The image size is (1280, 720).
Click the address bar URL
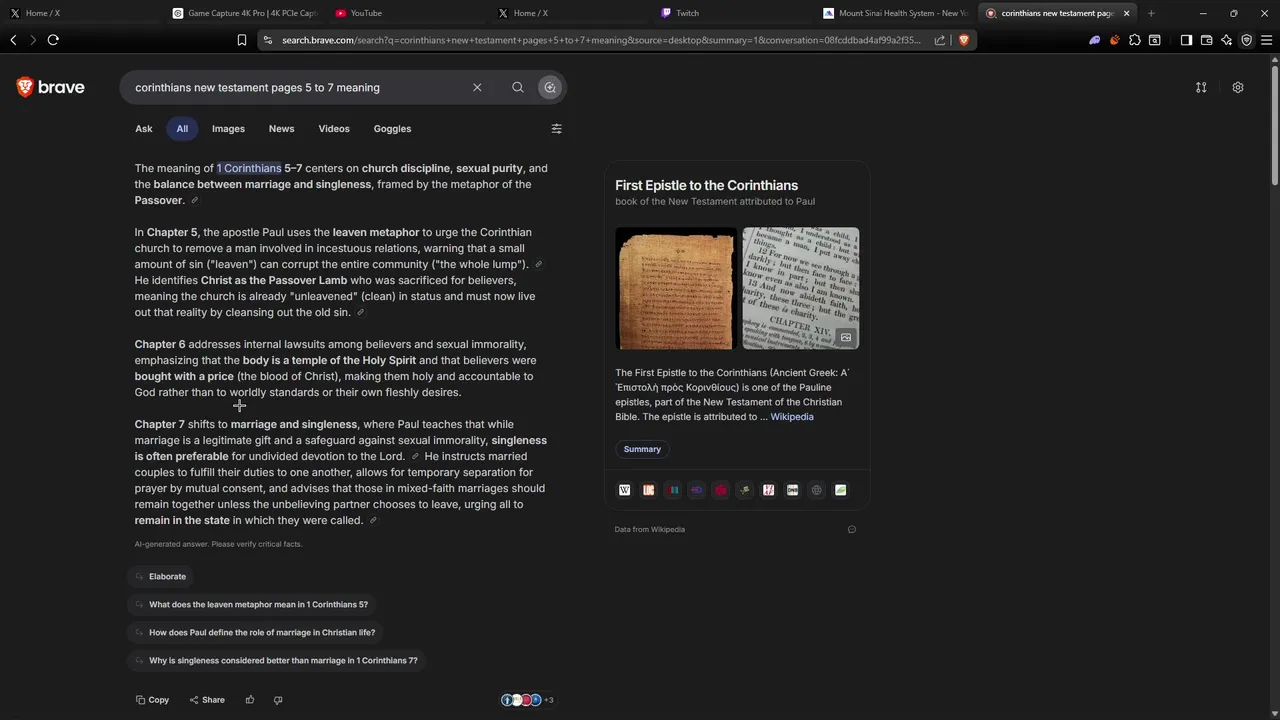[600, 40]
